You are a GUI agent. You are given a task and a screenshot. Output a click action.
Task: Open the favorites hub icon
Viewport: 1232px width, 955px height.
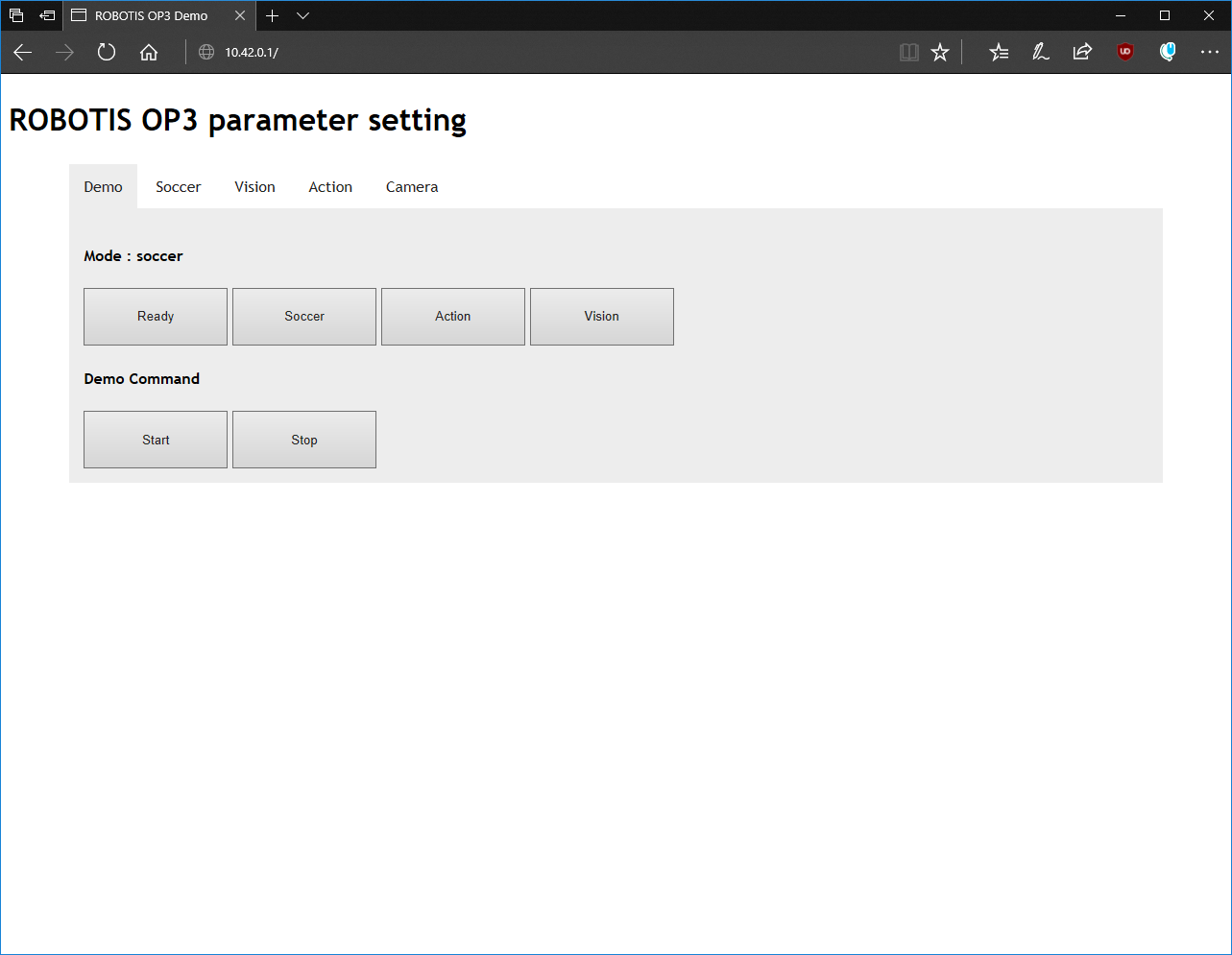[x=999, y=53]
